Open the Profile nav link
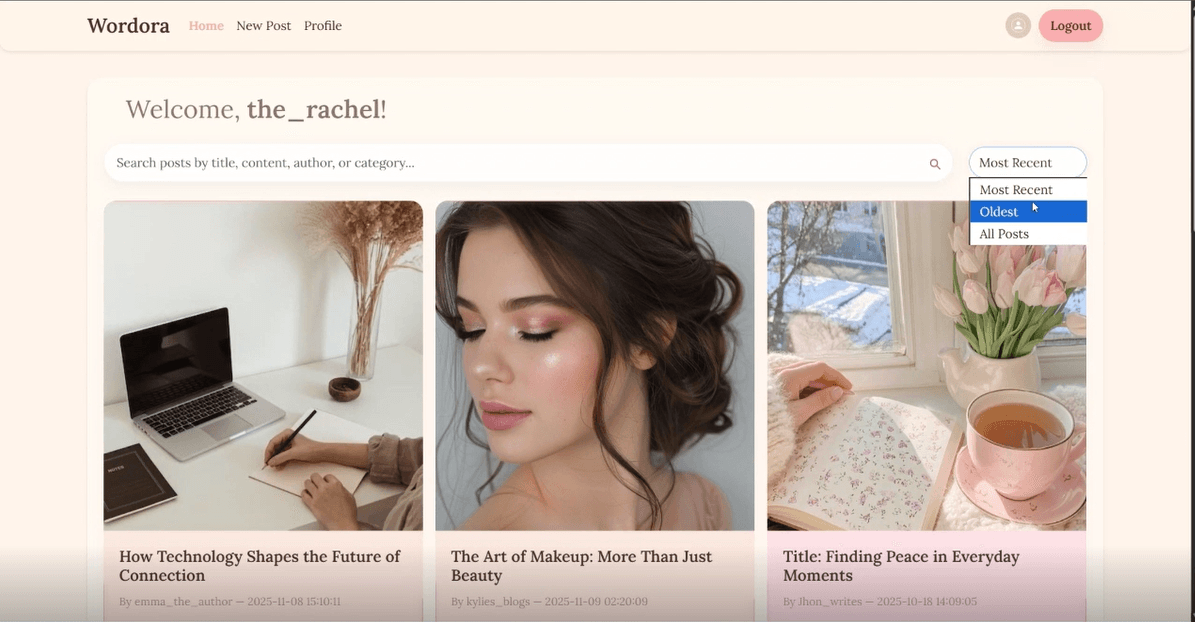The image size is (1195, 622). [323, 25]
